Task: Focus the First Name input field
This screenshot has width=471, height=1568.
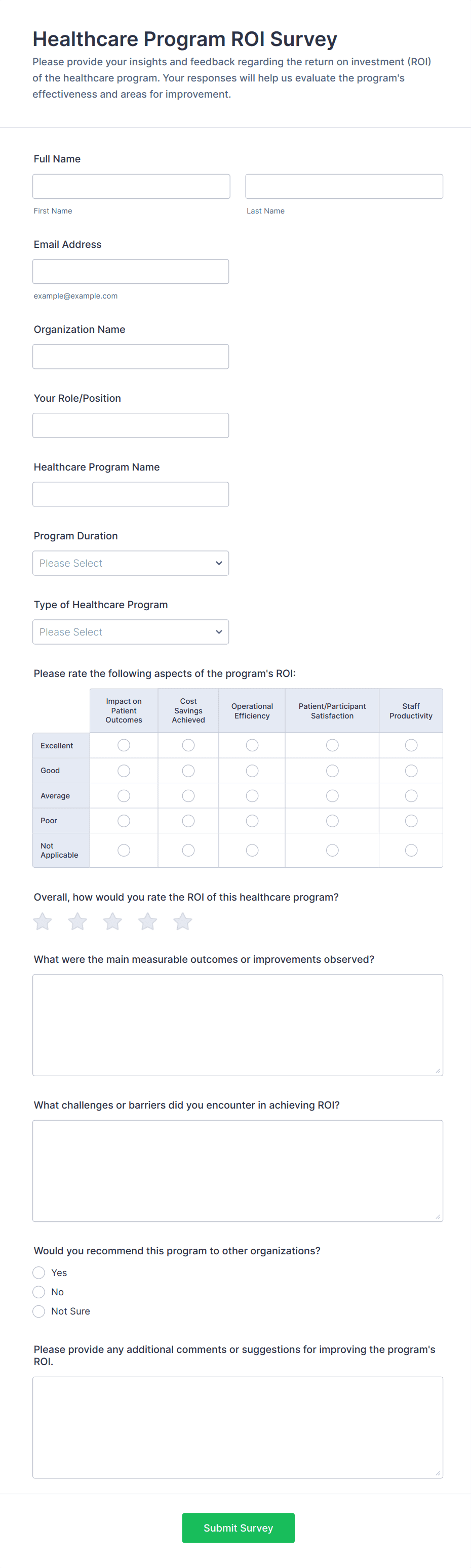Action: [x=131, y=186]
